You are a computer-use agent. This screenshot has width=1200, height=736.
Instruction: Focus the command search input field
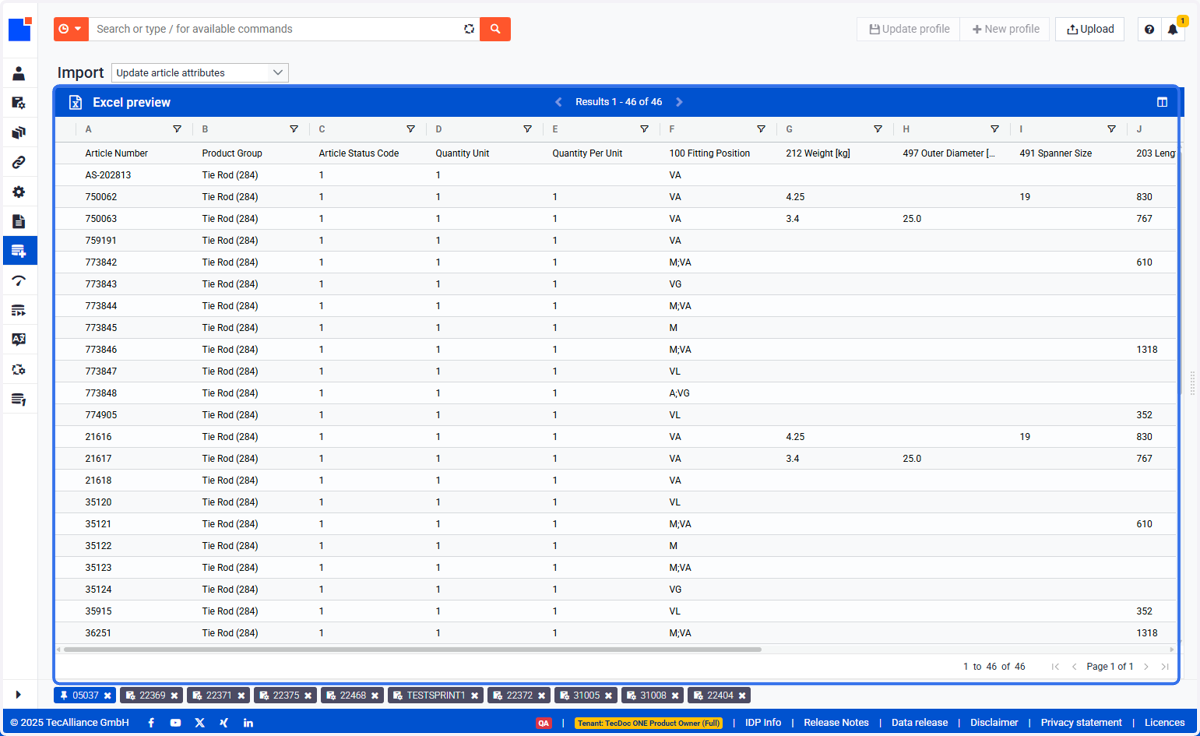pos(275,29)
